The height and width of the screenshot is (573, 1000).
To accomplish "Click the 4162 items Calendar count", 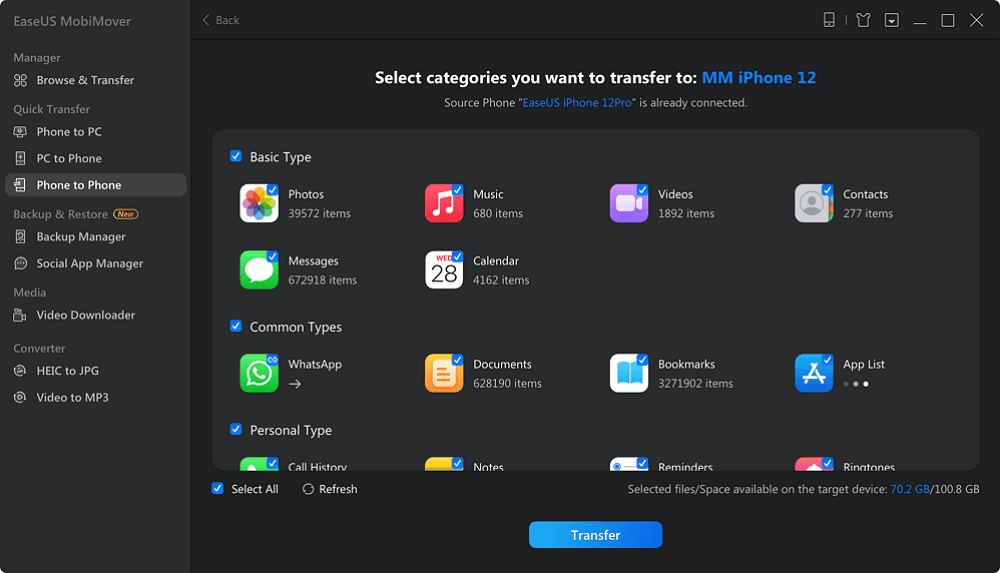I will tap(501, 280).
